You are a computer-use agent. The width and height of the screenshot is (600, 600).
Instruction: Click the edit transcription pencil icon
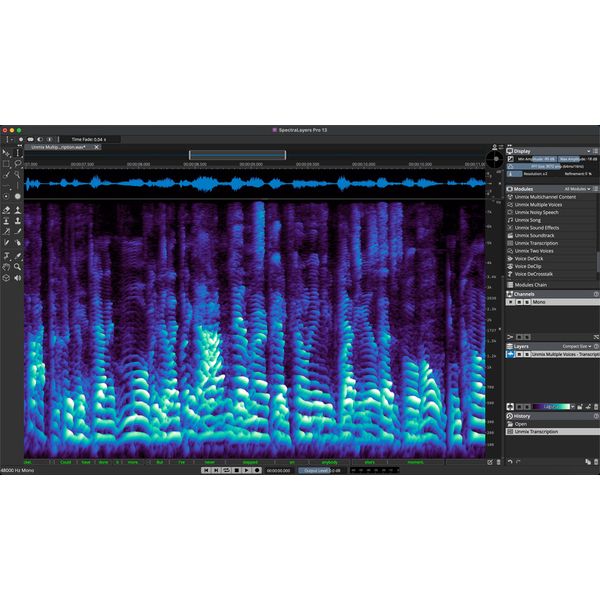click(490, 462)
